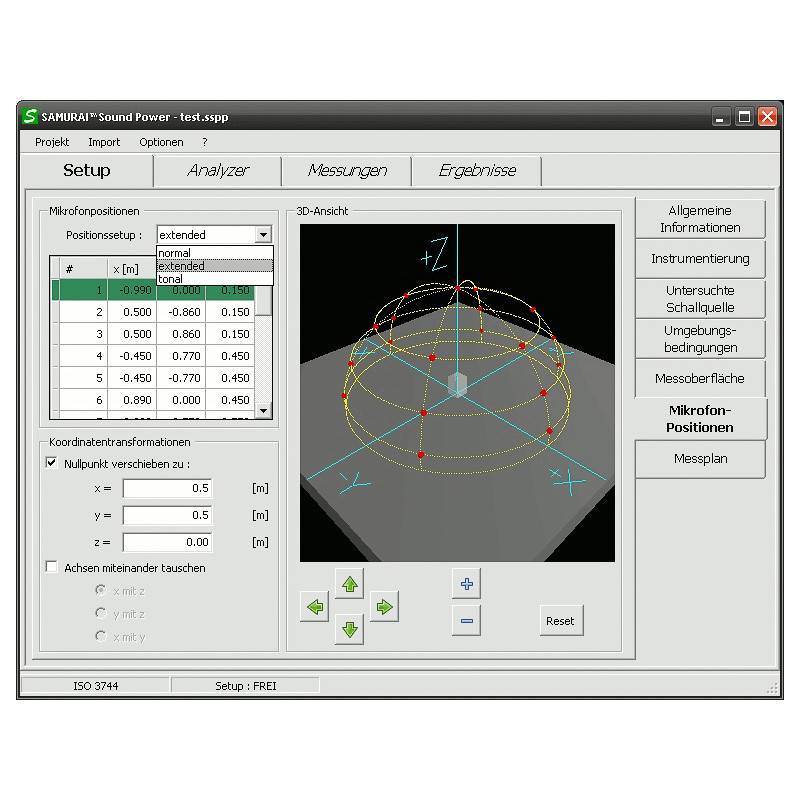The height and width of the screenshot is (800, 800).
Task: Open the Projekt menu
Action: click(x=52, y=142)
